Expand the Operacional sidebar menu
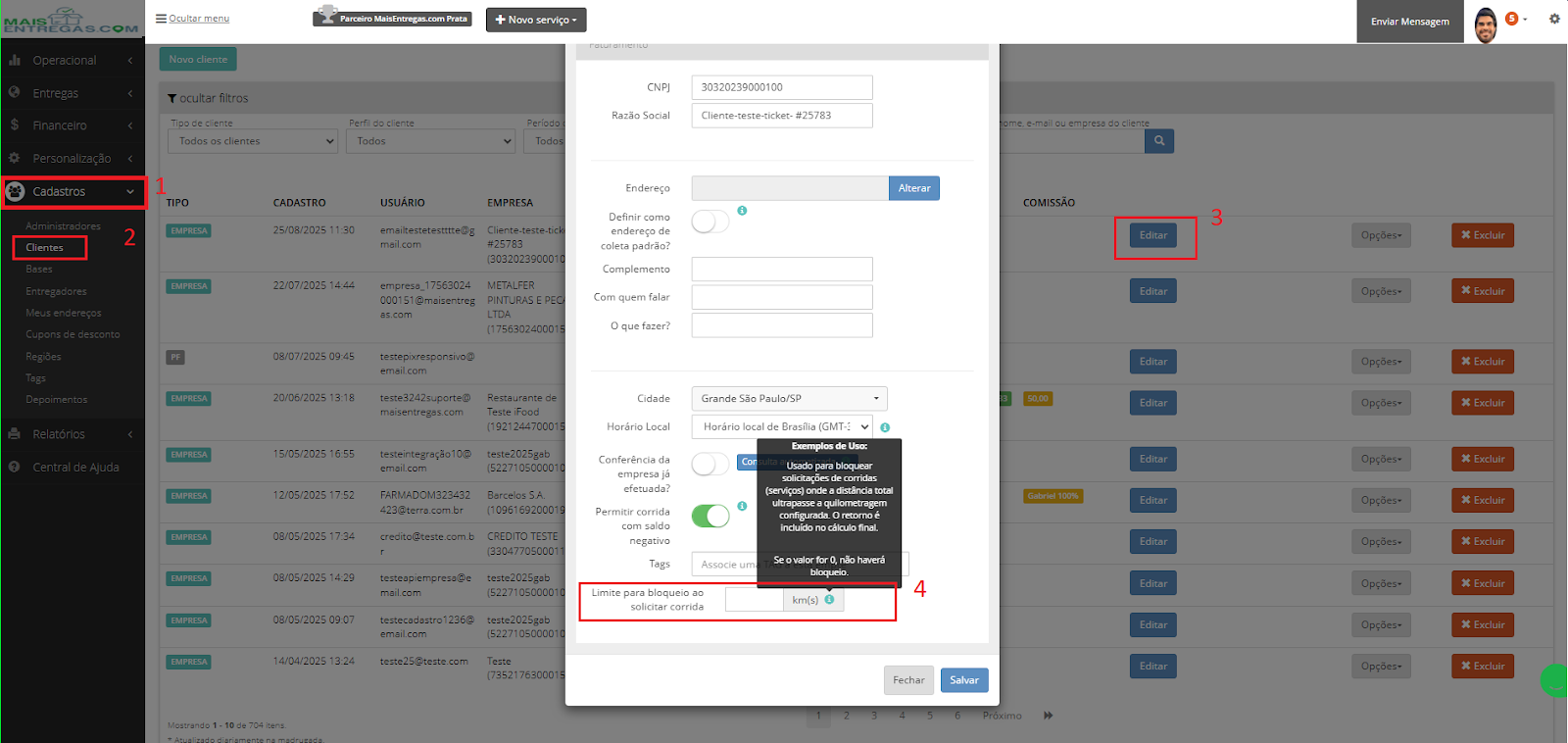The width and height of the screenshot is (1568, 743). 73,60
